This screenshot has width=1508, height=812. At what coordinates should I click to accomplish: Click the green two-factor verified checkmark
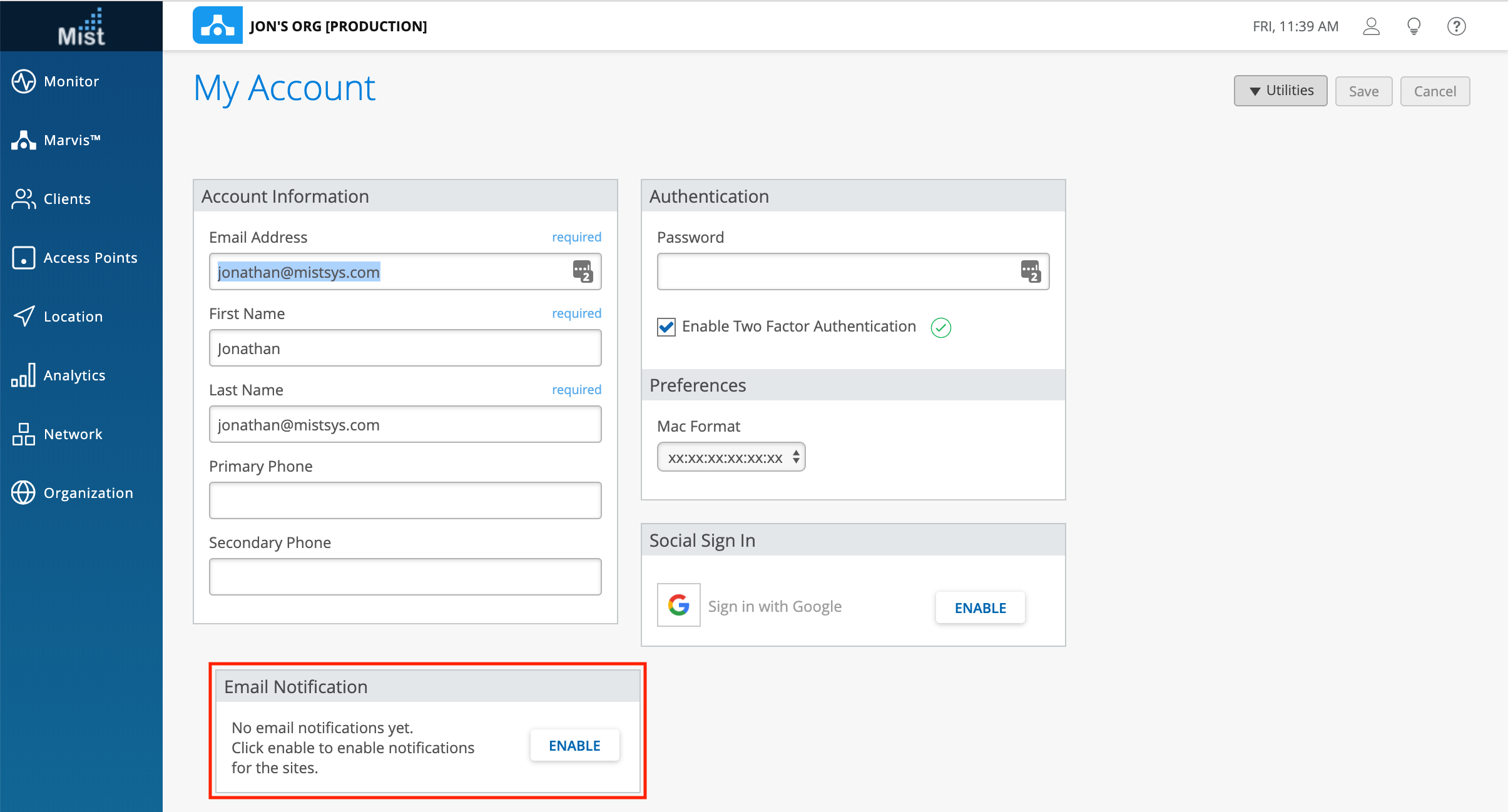pos(940,327)
